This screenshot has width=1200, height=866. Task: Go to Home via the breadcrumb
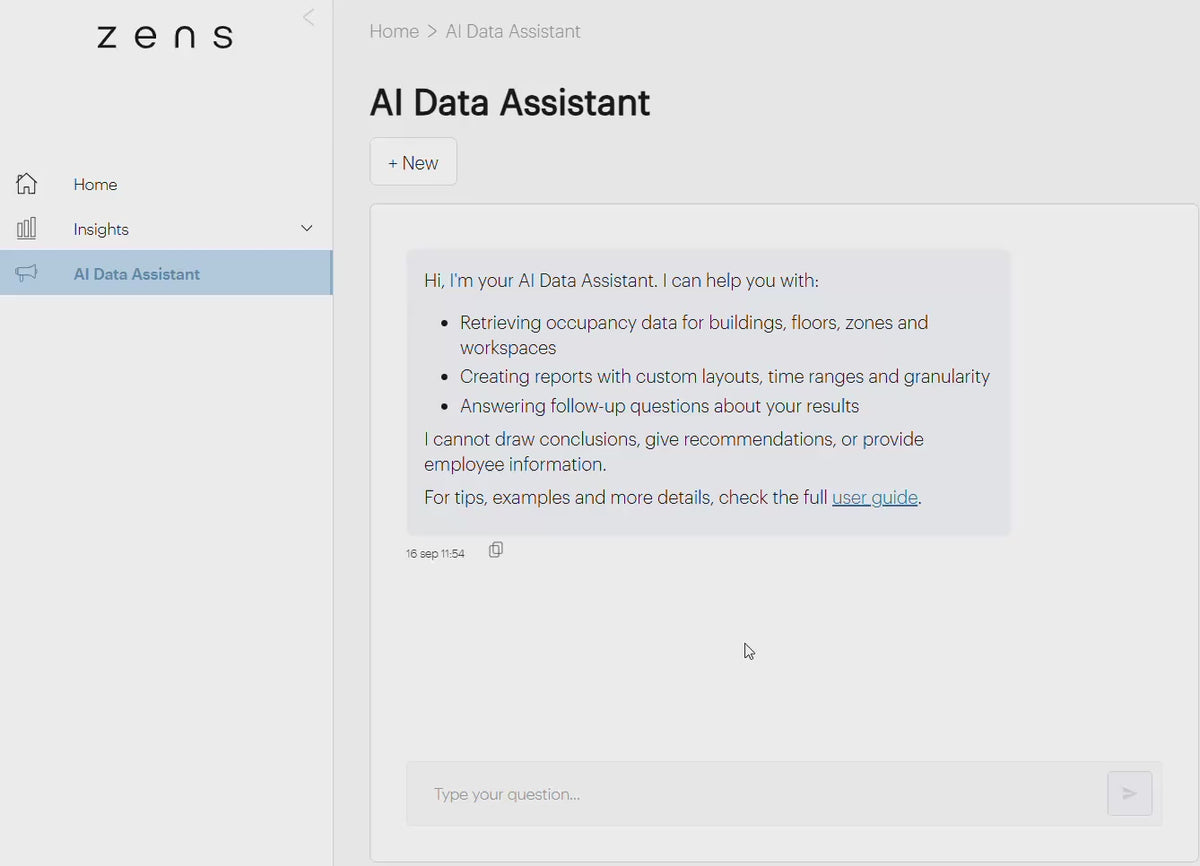[x=394, y=31]
